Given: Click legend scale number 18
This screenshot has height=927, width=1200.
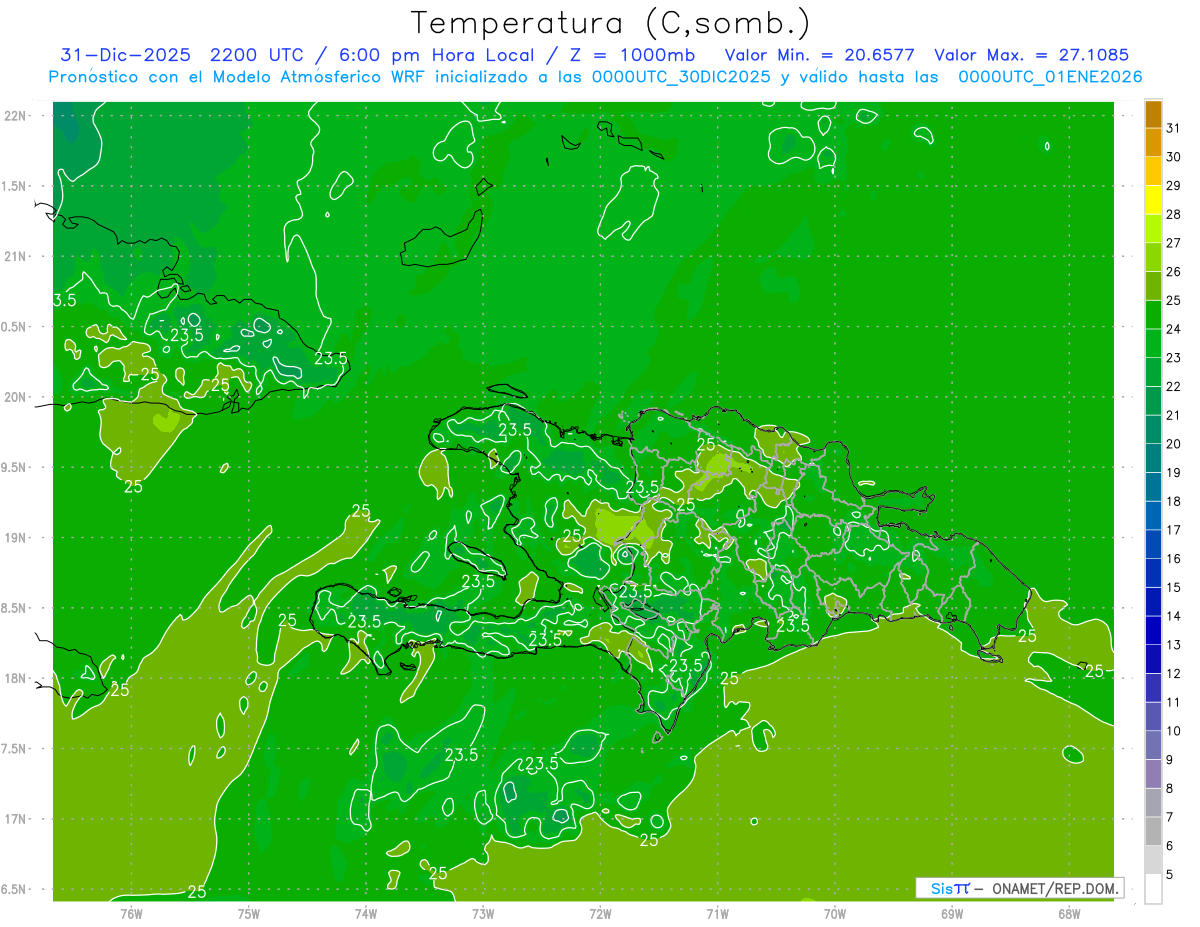Looking at the screenshot, I should [x=1174, y=501].
